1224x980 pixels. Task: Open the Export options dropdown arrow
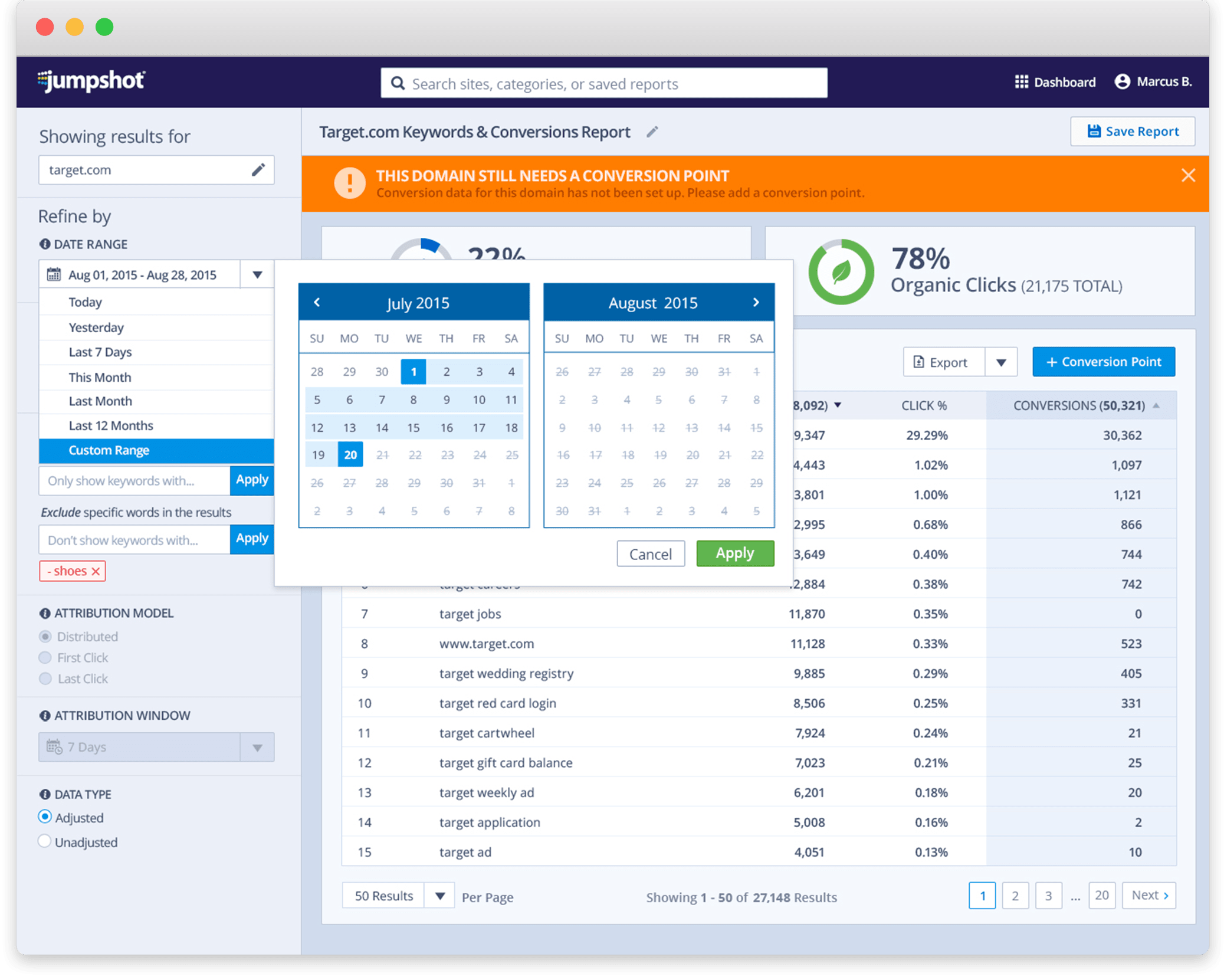pos(1001,362)
